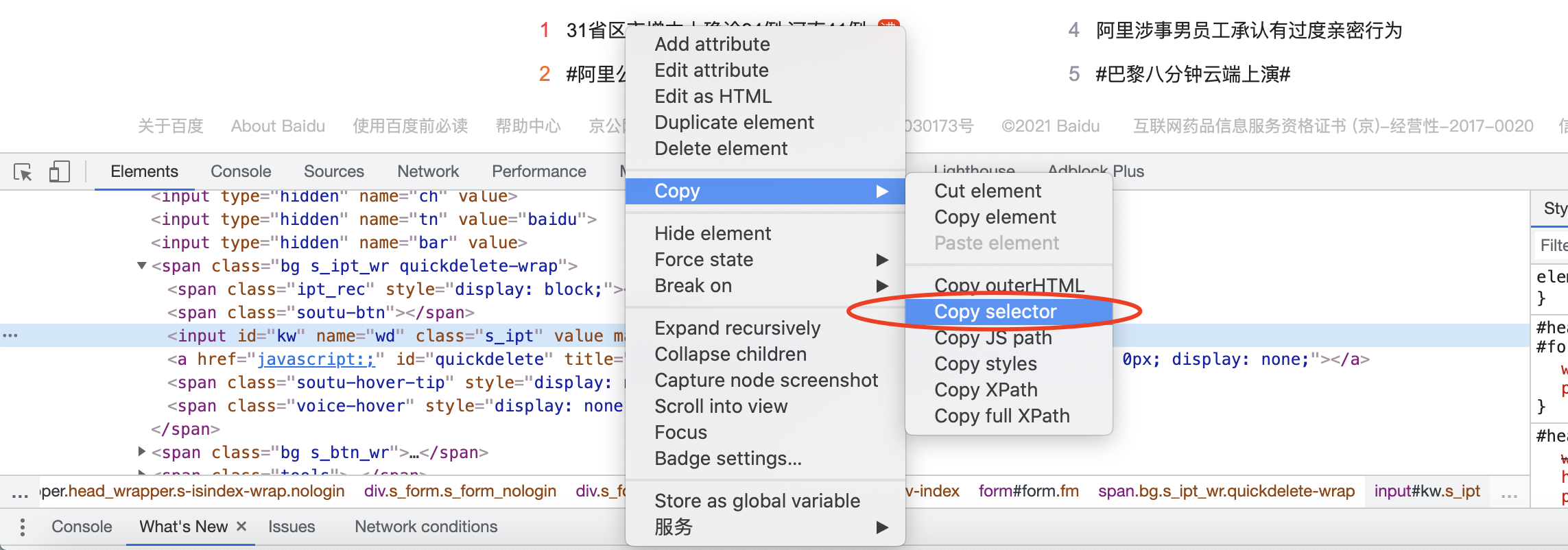The image size is (1568, 550).
Task: Toggle the device toolbar icon
Action: pyautogui.click(x=59, y=171)
